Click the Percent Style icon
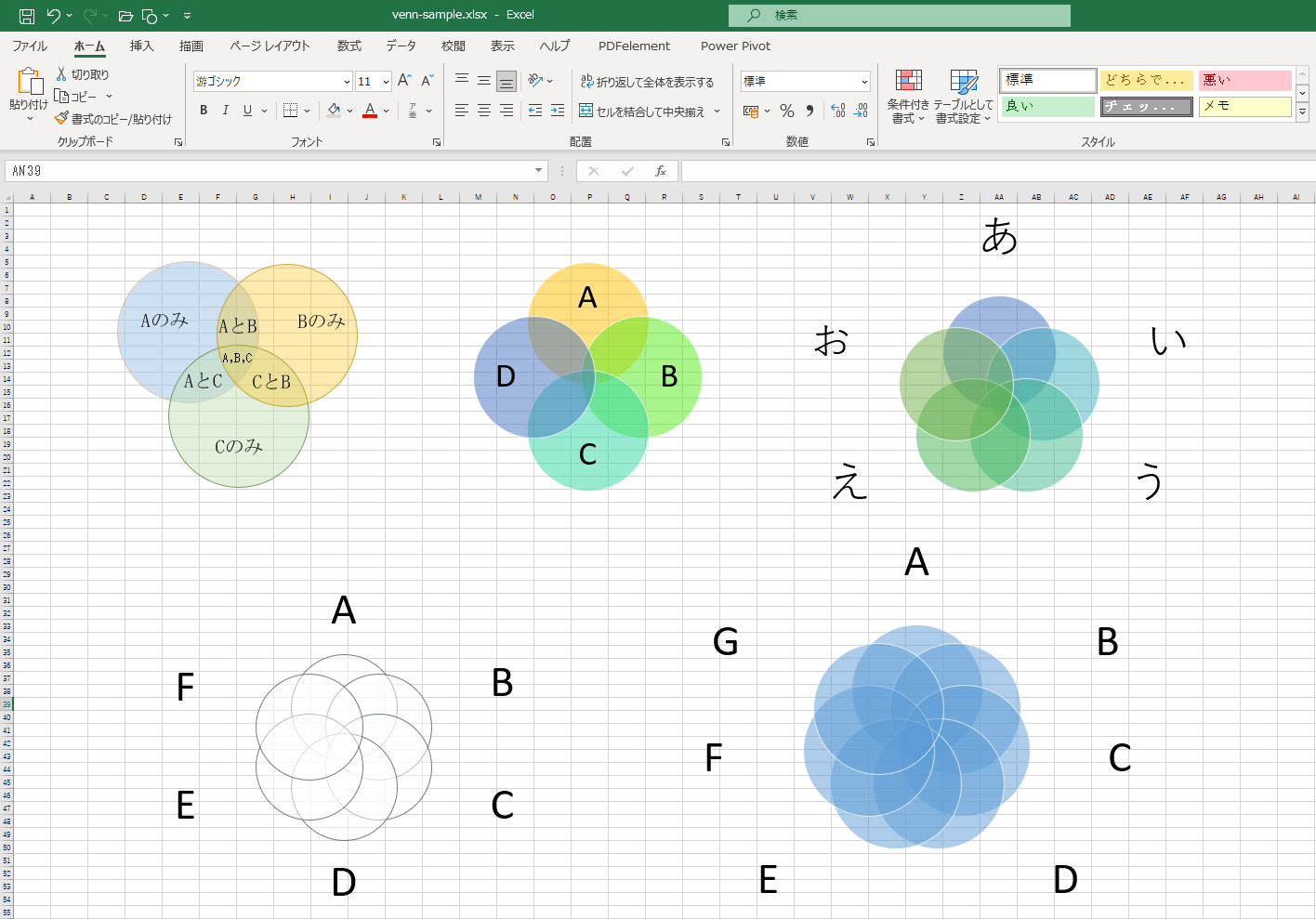The width and height of the screenshot is (1316, 919). point(787,111)
